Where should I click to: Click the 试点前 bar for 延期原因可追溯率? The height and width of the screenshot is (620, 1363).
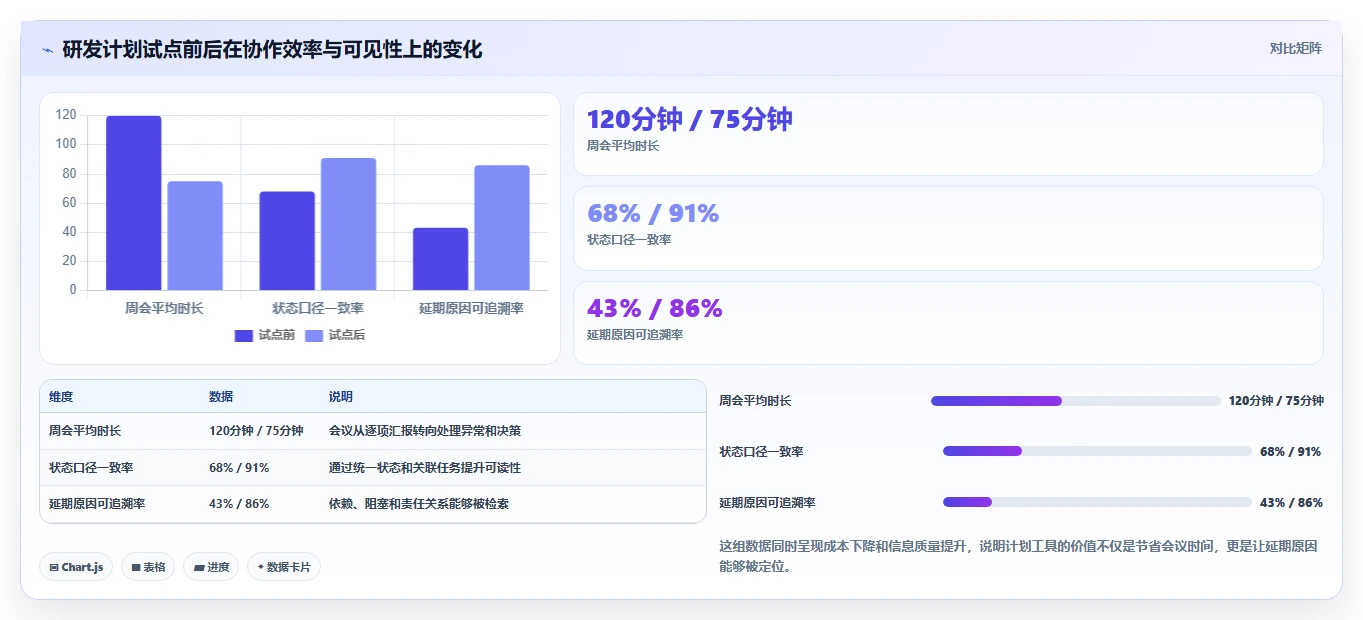440,259
